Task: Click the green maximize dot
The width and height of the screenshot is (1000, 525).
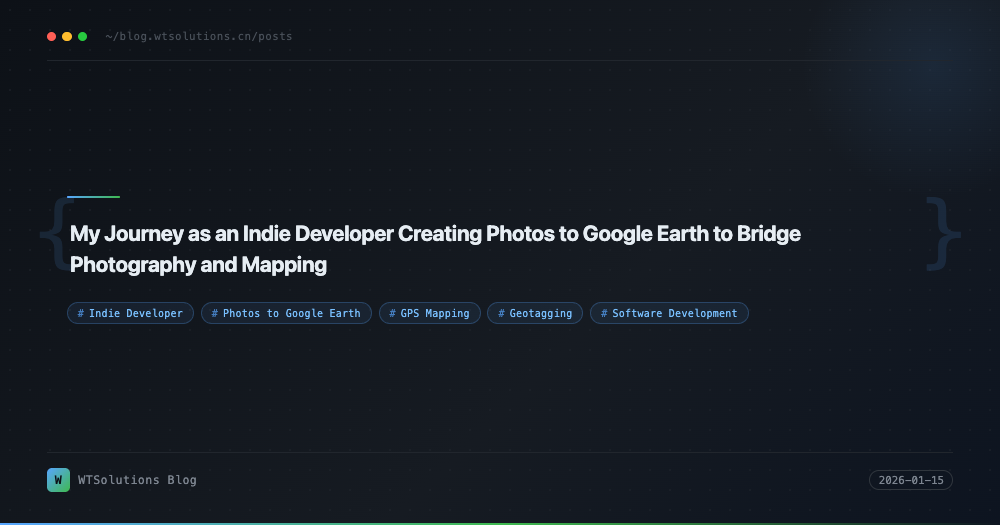Action: point(82,36)
